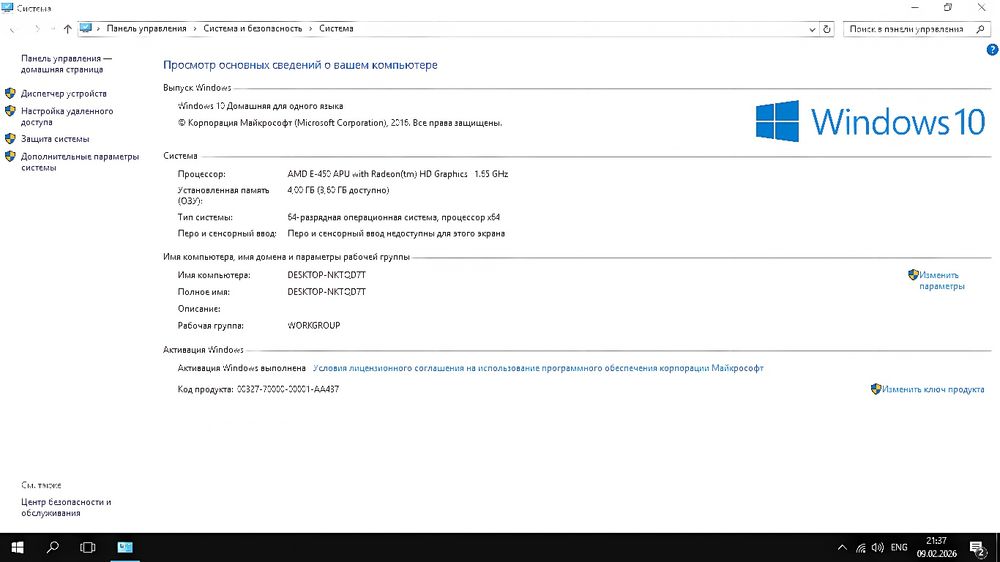The height and width of the screenshot is (562, 1000).
Task: Click Система breadcrumb segment
Action: (x=336, y=29)
